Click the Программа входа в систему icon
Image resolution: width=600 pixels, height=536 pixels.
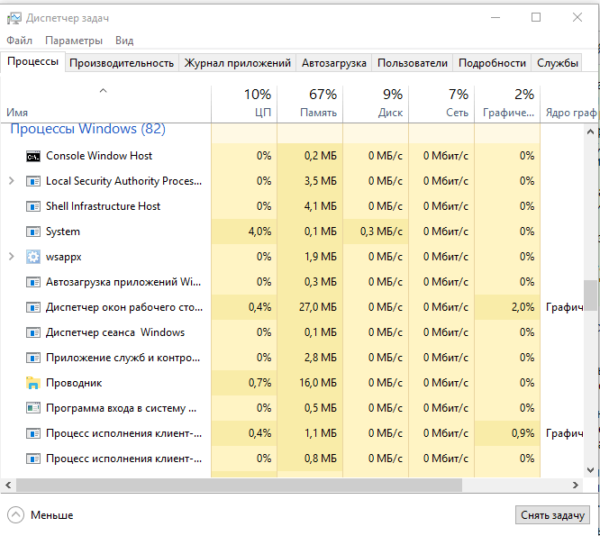pyautogui.click(x=33, y=408)
